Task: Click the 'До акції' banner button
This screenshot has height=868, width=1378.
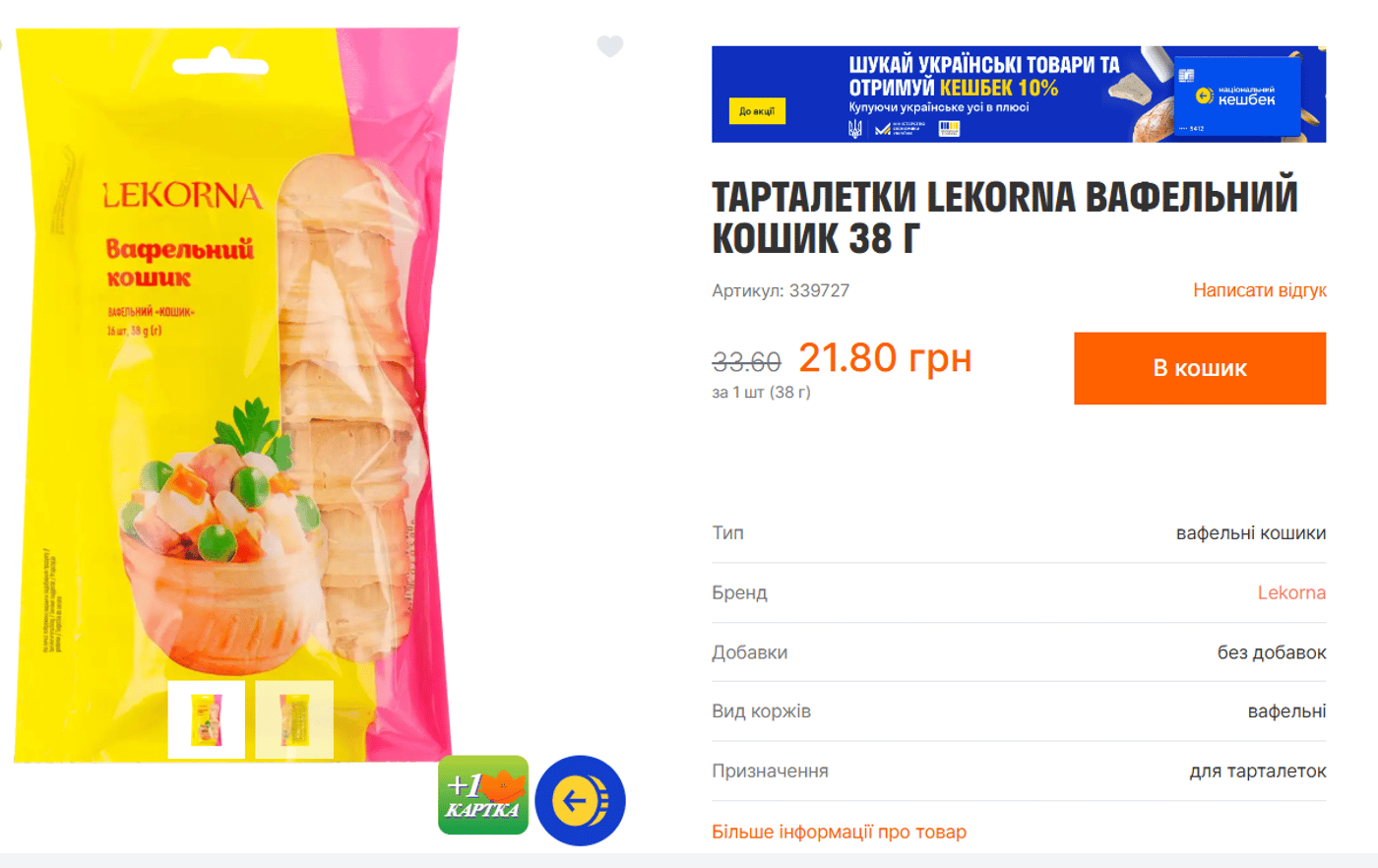Action: (757, 111)
